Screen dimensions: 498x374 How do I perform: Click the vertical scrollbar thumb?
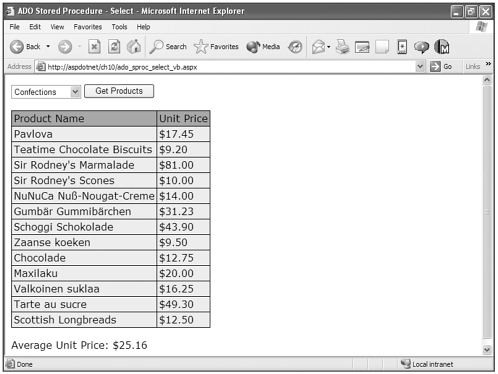coord(487,212)
